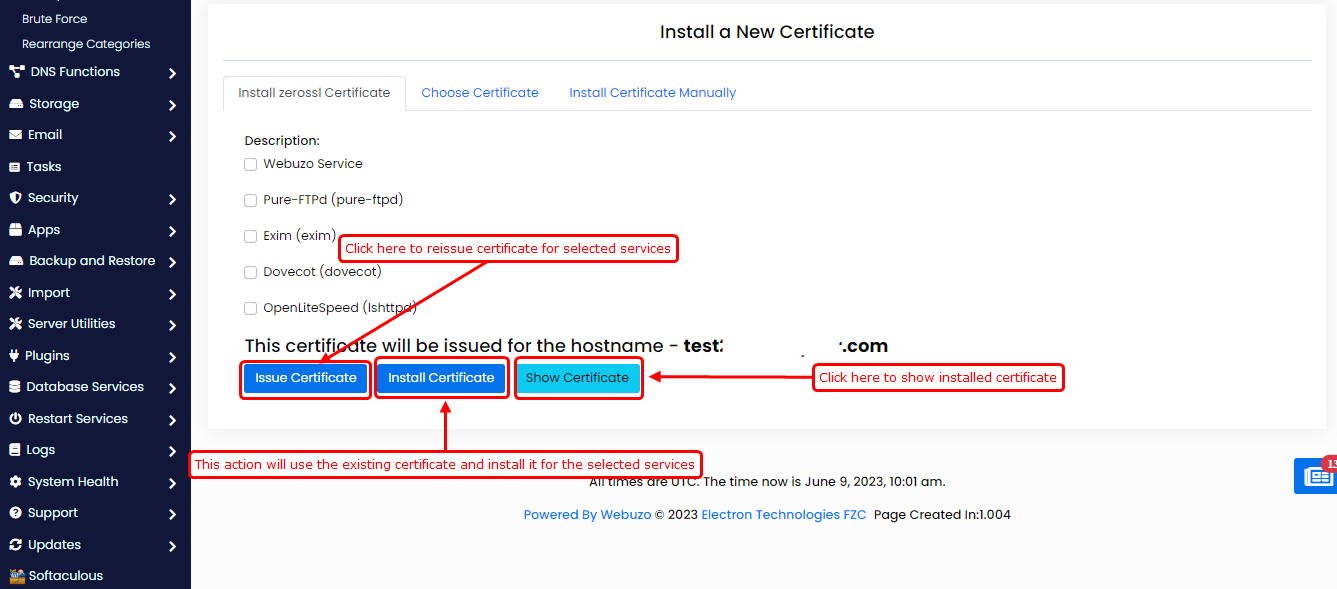The image size is (1337, 589).
Task: Open the Powered By Webuzo link
Action: tap(587, 515)
